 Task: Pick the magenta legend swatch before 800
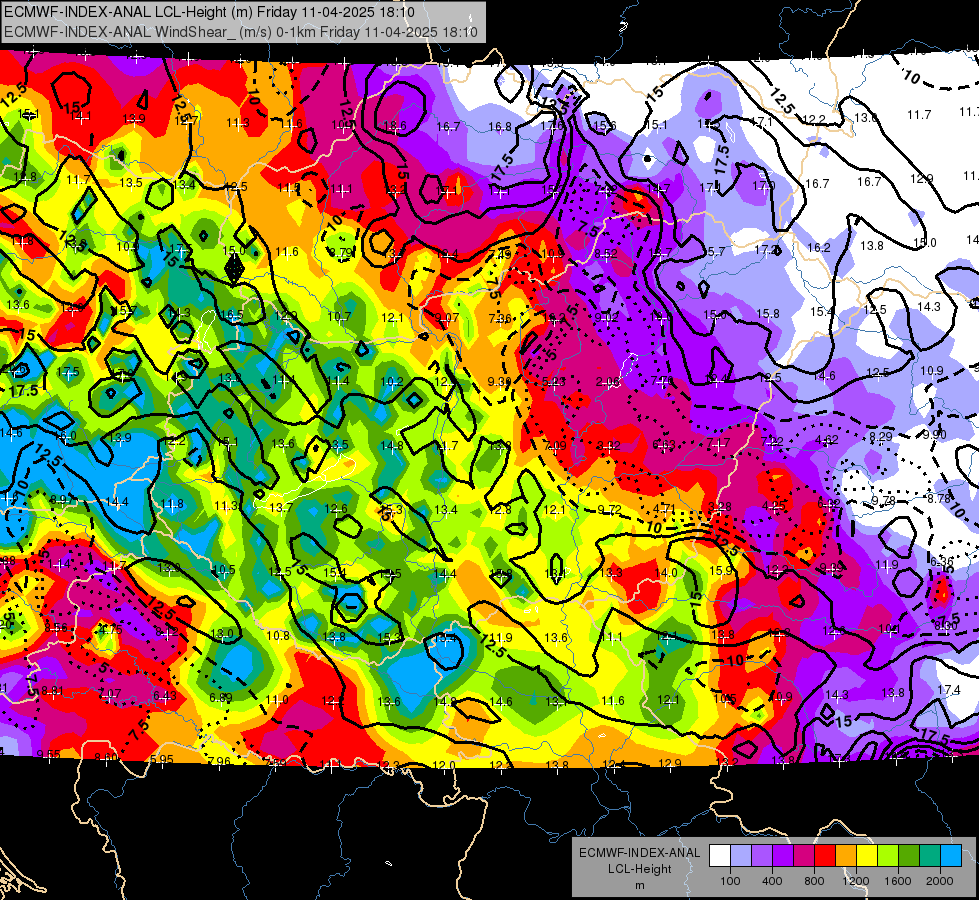tap(804, 856)
